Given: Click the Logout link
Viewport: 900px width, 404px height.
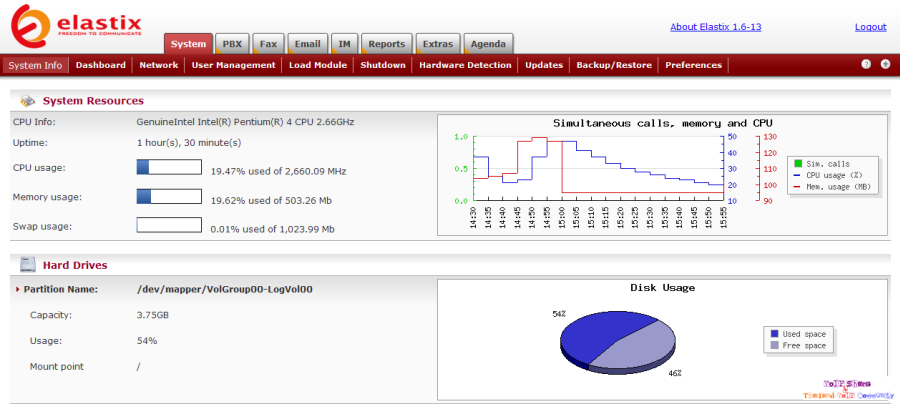Looking at the screenshot, I should coord(870,27).
